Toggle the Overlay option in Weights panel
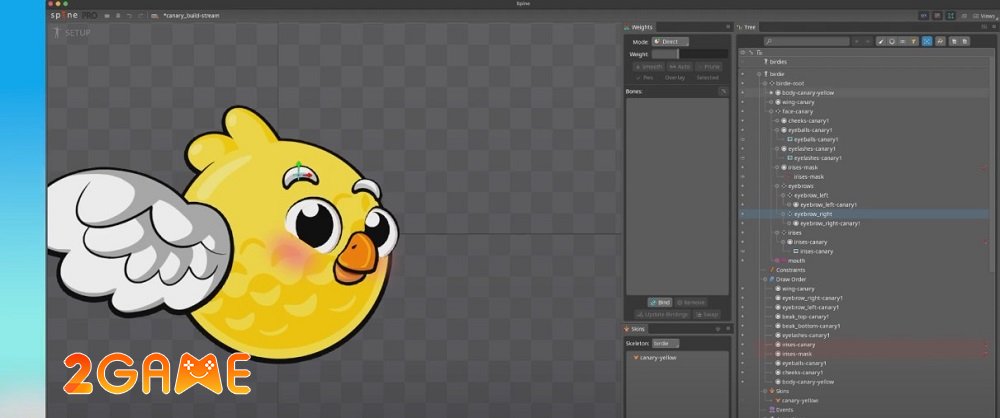This screenshot has height=418, width=1000. [675, 77]
